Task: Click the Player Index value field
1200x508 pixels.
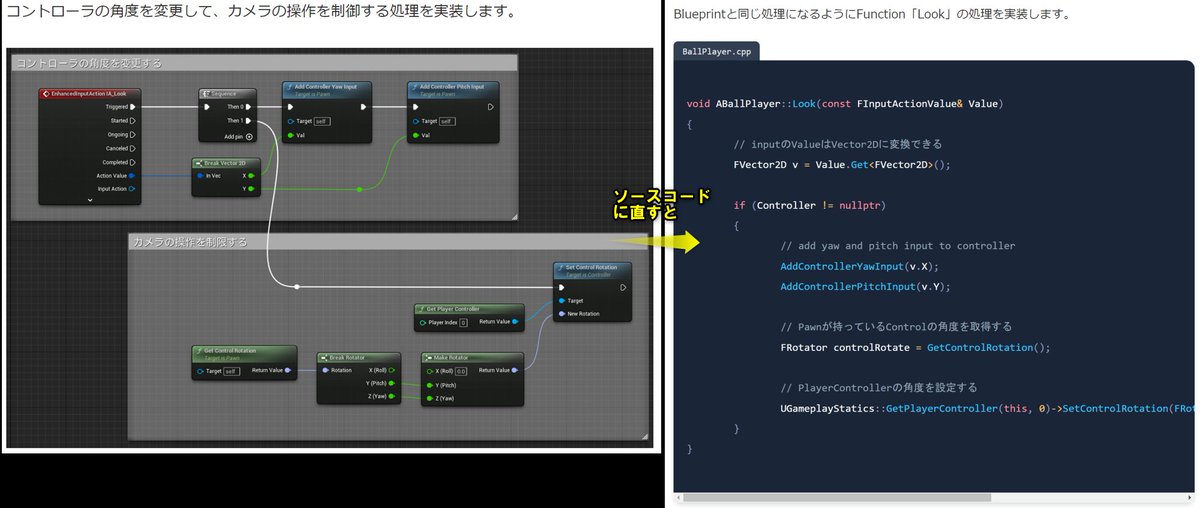Action: tap(464, 322)
